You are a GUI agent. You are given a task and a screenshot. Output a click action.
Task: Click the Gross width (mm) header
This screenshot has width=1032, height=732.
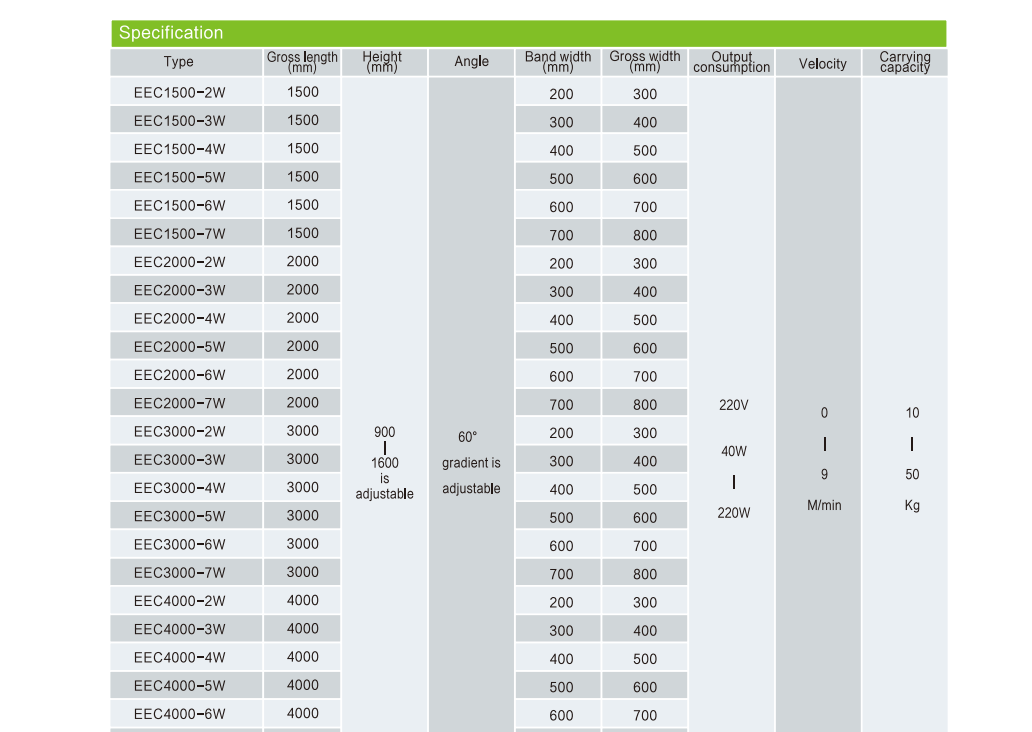point(645,62)
